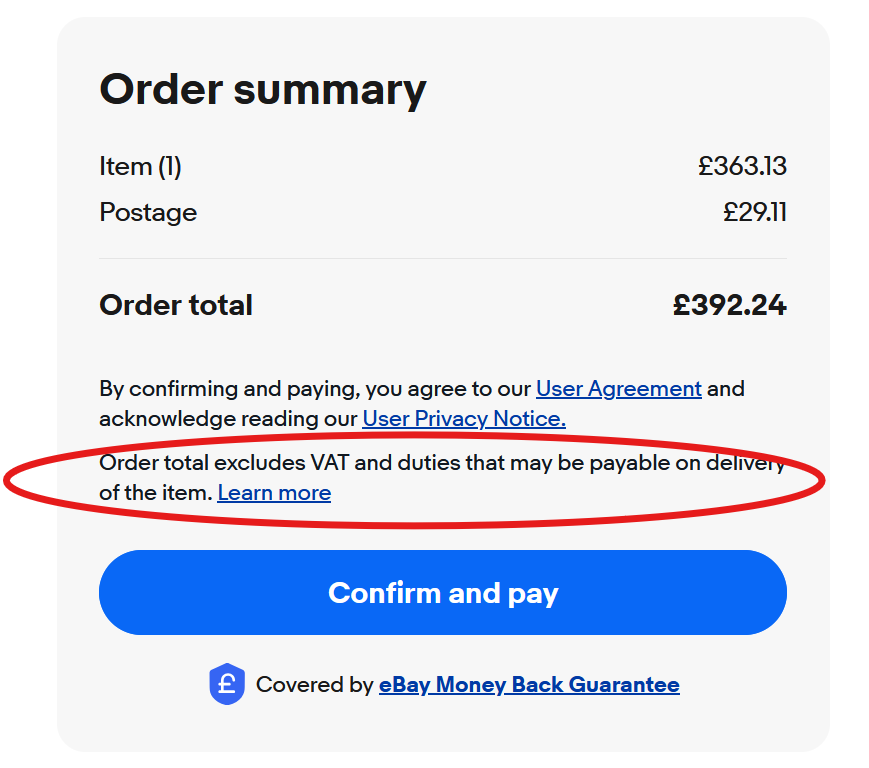Click the pound shield guarantee icon
This screenshot has width=869, height=768.
click(x=226, y=685)
